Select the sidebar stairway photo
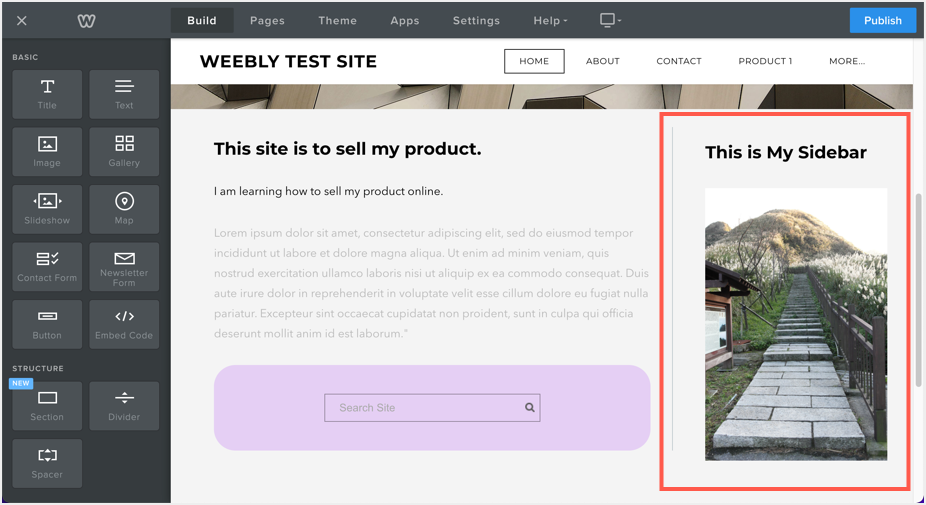This screenshot has width=926, height=505. (795, 324)
